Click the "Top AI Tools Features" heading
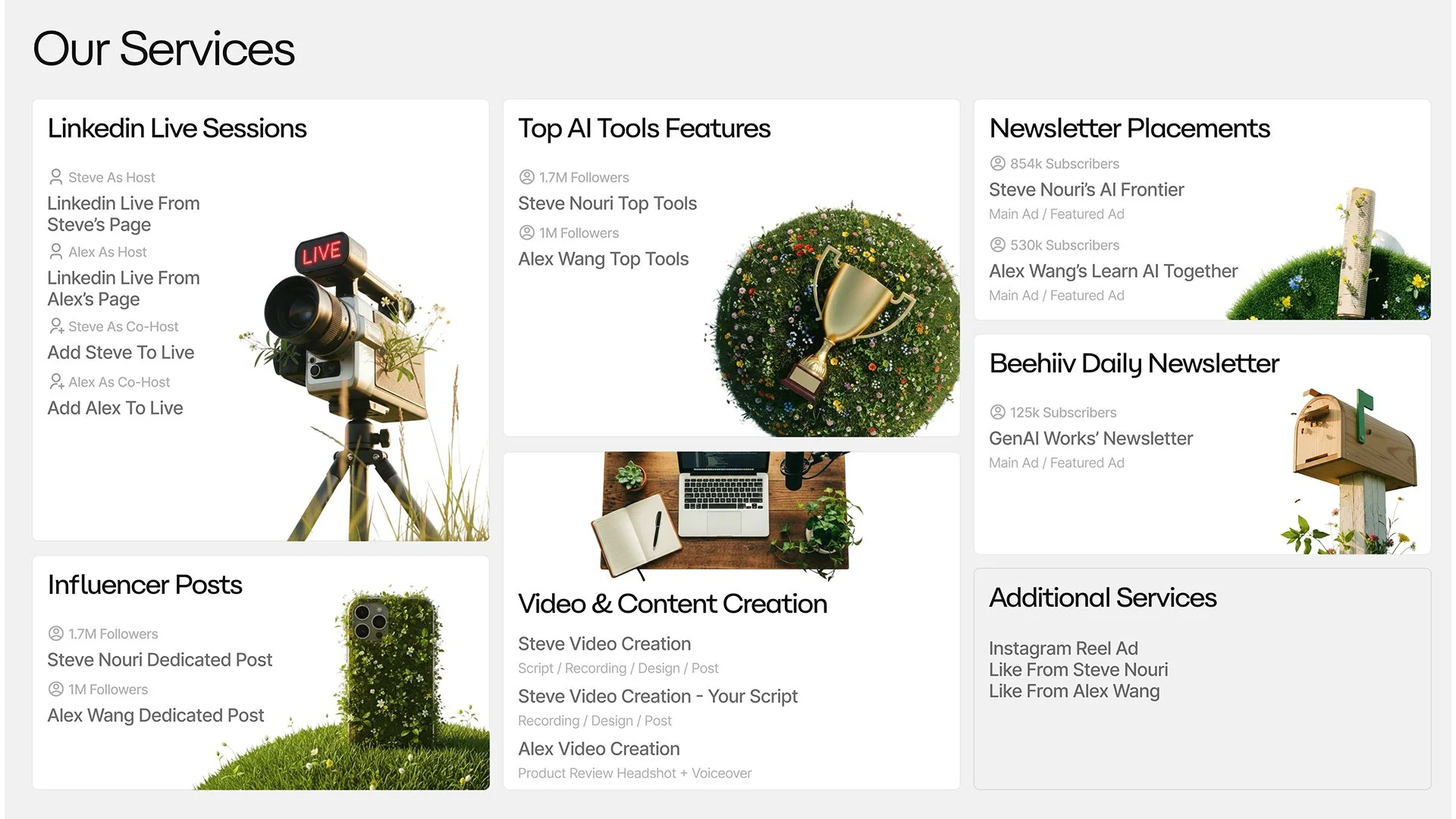The image size is (1456, 819). tap(644, 128)
